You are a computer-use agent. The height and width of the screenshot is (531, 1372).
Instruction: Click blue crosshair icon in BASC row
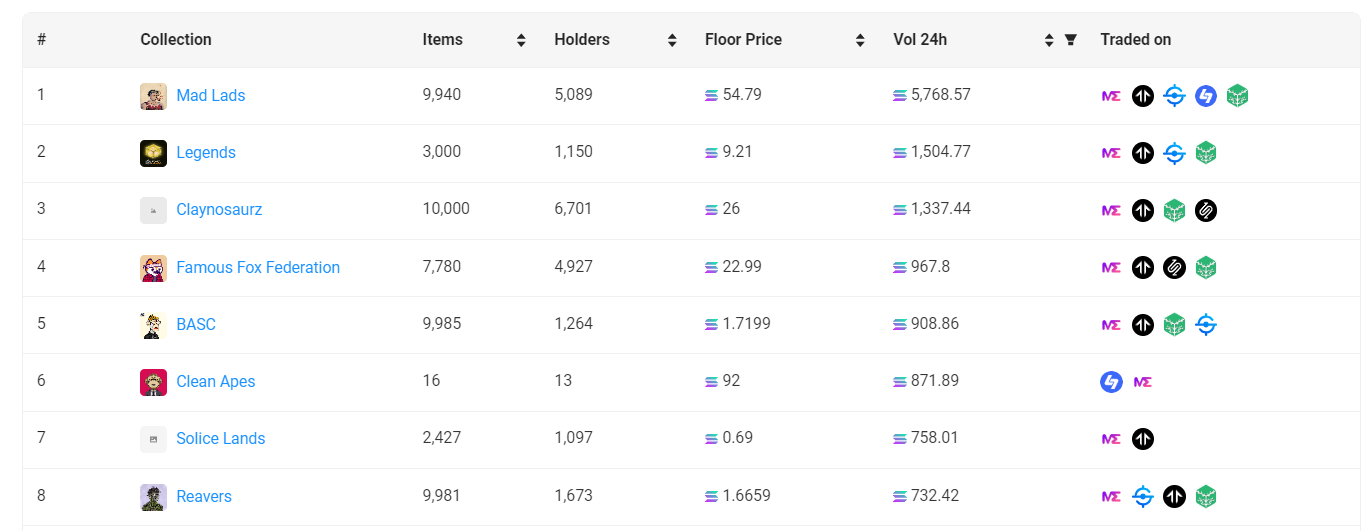click(1206, 325)
